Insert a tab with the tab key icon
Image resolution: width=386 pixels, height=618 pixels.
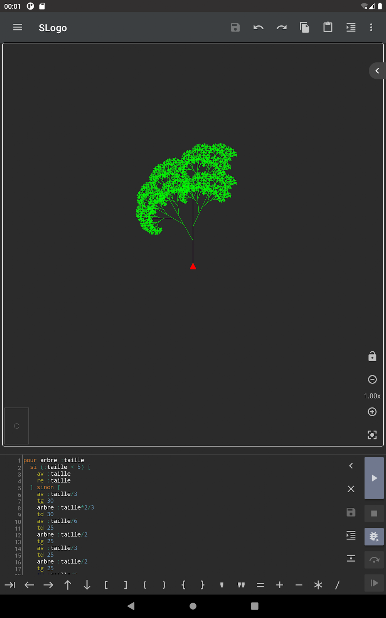pyautogui.click(x=10, y=585)
